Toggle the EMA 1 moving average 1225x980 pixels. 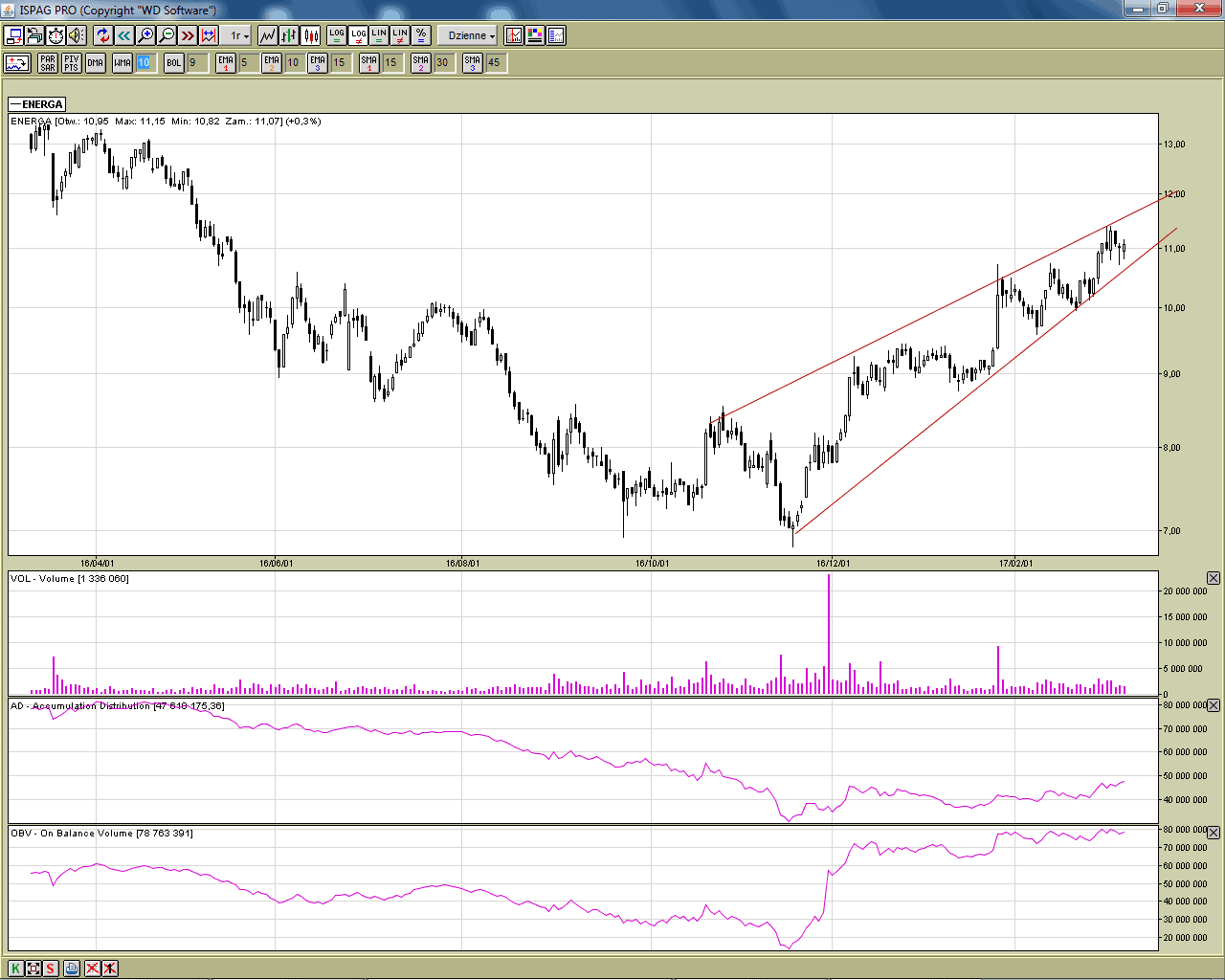[x=226, y=62]
